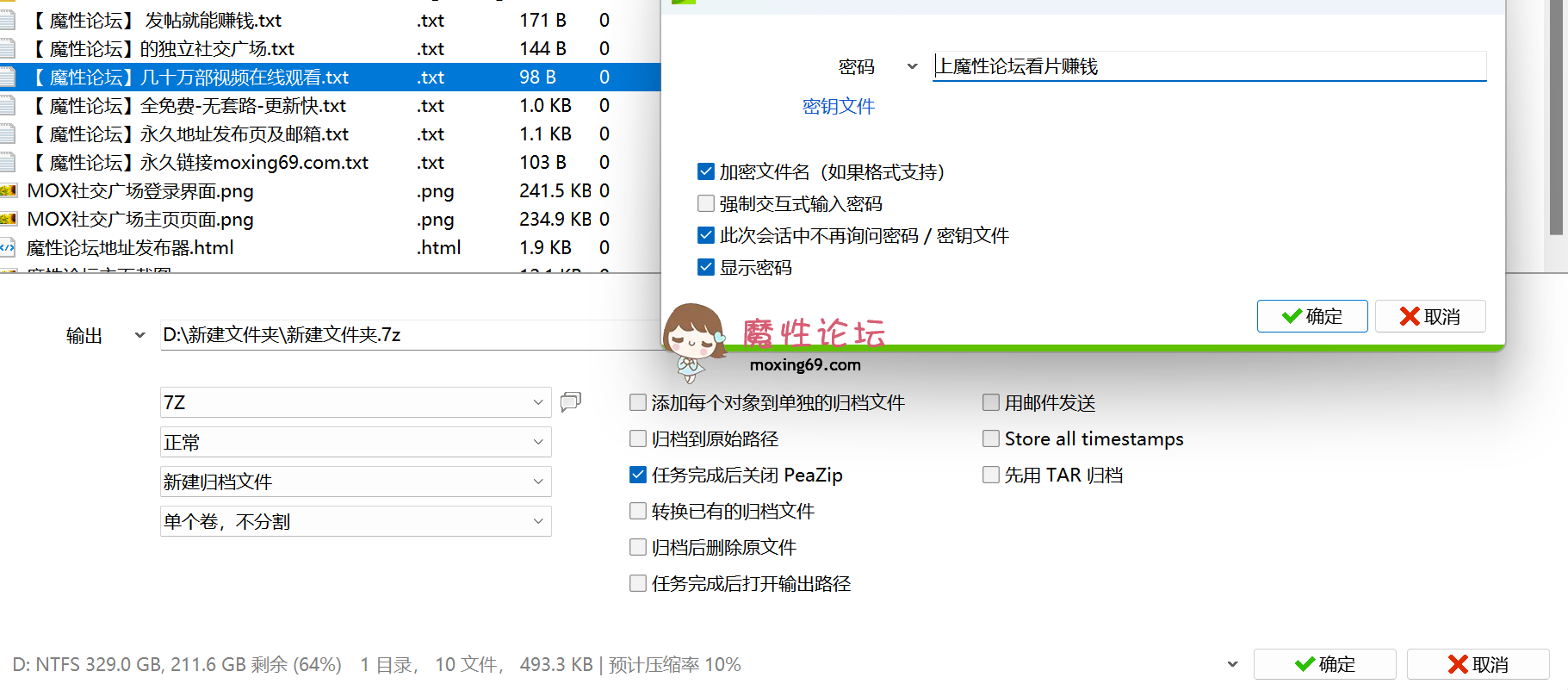Expand the 输出 dropdown arrow
This screenshot has height=690, width=1568.
(x=140, y=335)
